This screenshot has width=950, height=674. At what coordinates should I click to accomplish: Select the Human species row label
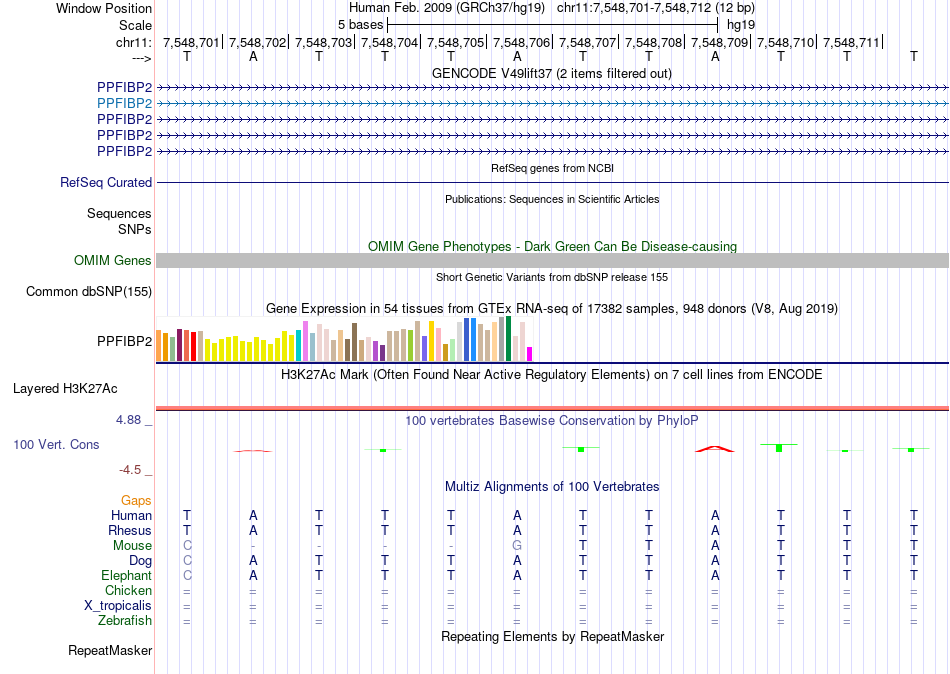[x=131, y=515]
